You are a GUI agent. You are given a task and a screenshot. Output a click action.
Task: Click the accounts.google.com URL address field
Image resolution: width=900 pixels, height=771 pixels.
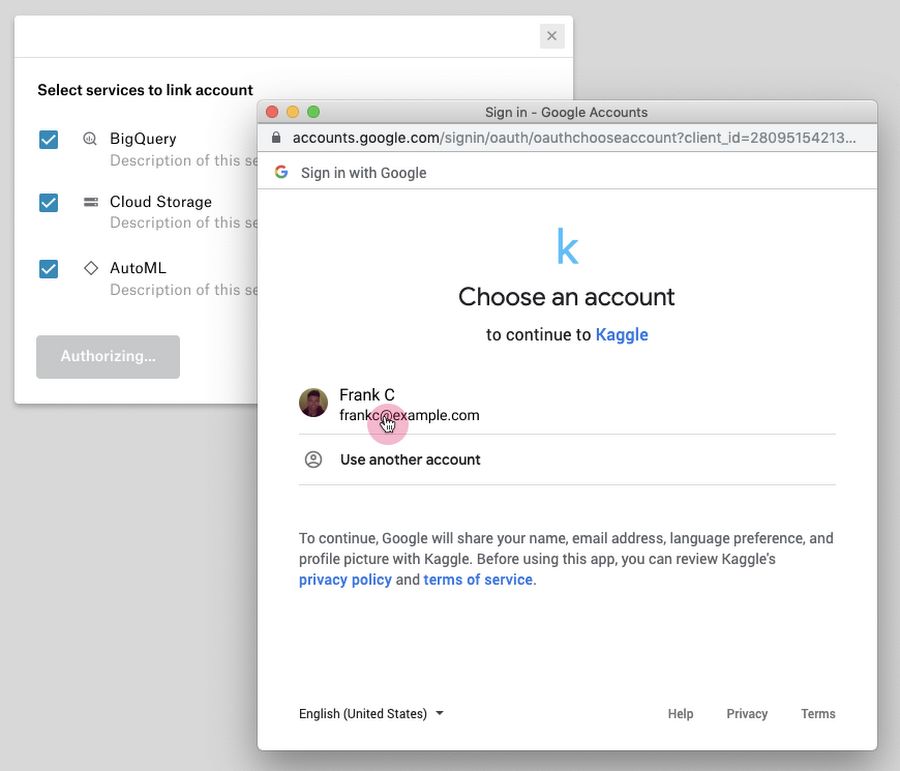[573, 138]
